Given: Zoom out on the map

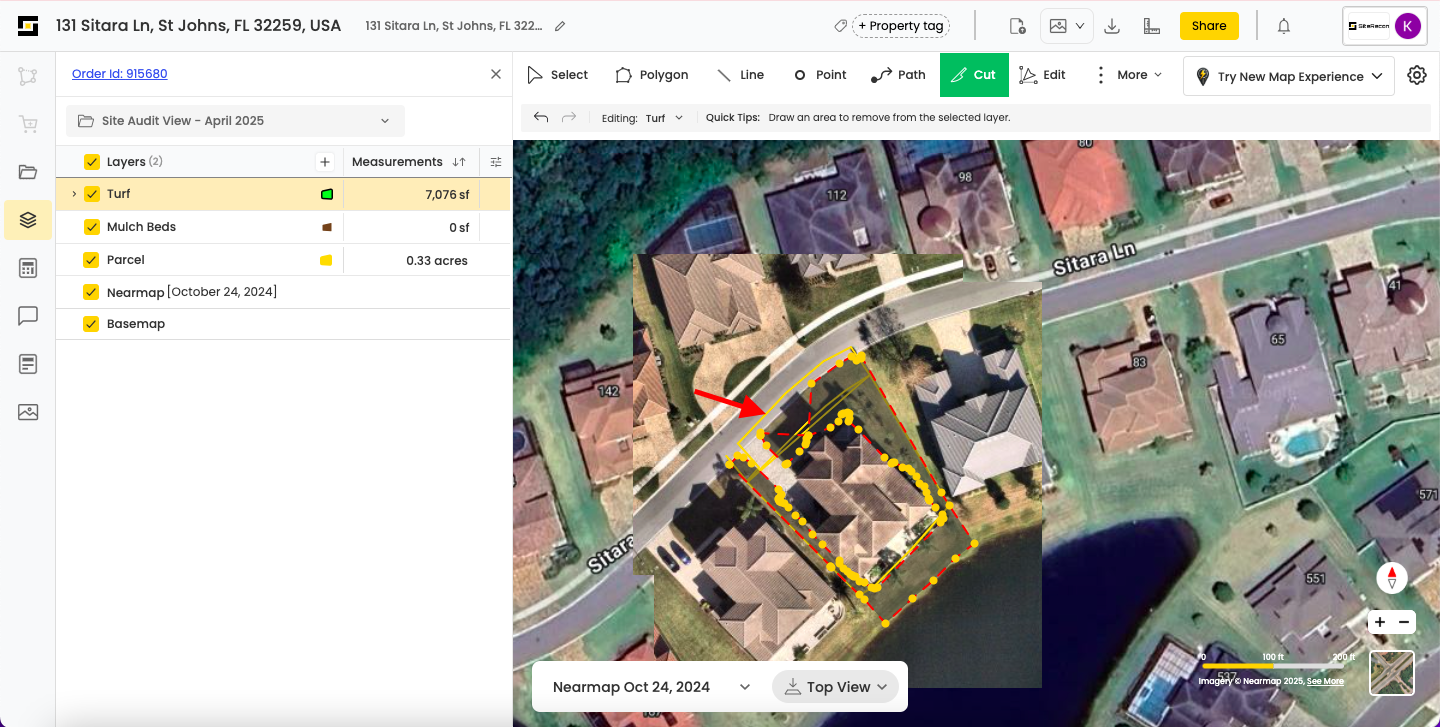Looking at the screenshot, I should pyautogui.click(x=1404, y=622).
